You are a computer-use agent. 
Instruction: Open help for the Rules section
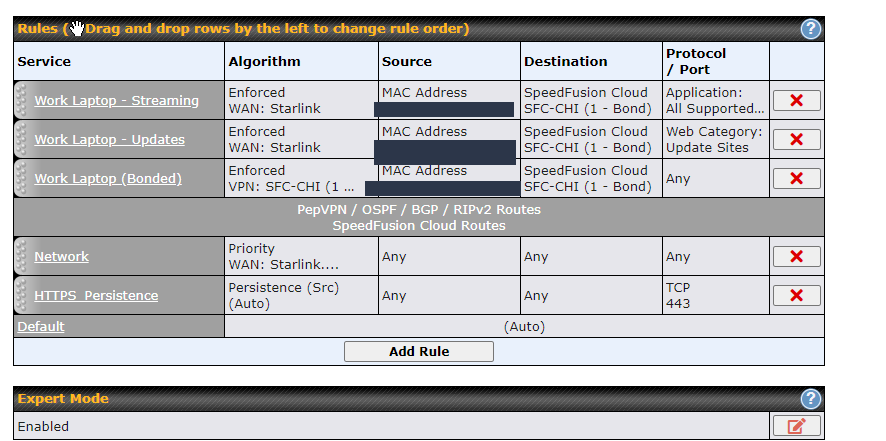coord(811,29)
